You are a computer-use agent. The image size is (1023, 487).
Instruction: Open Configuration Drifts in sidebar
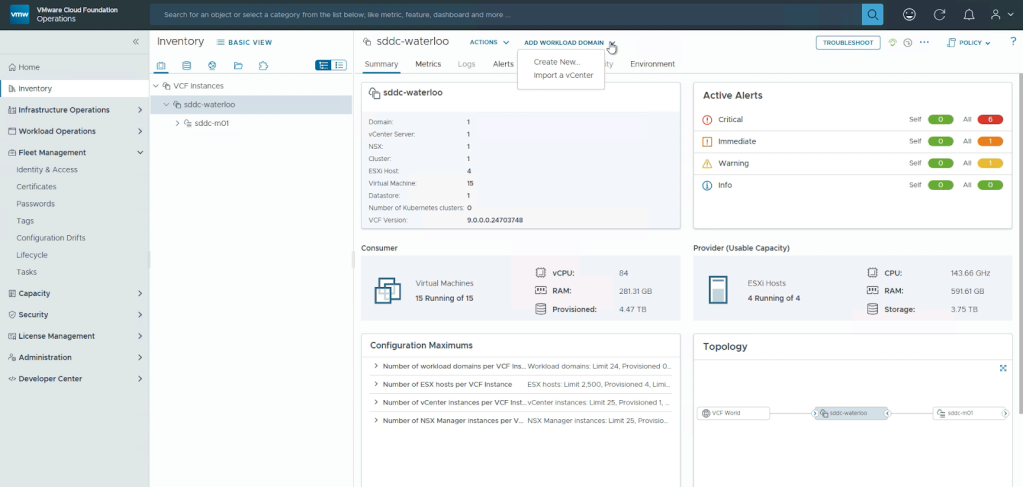[50, 238]
